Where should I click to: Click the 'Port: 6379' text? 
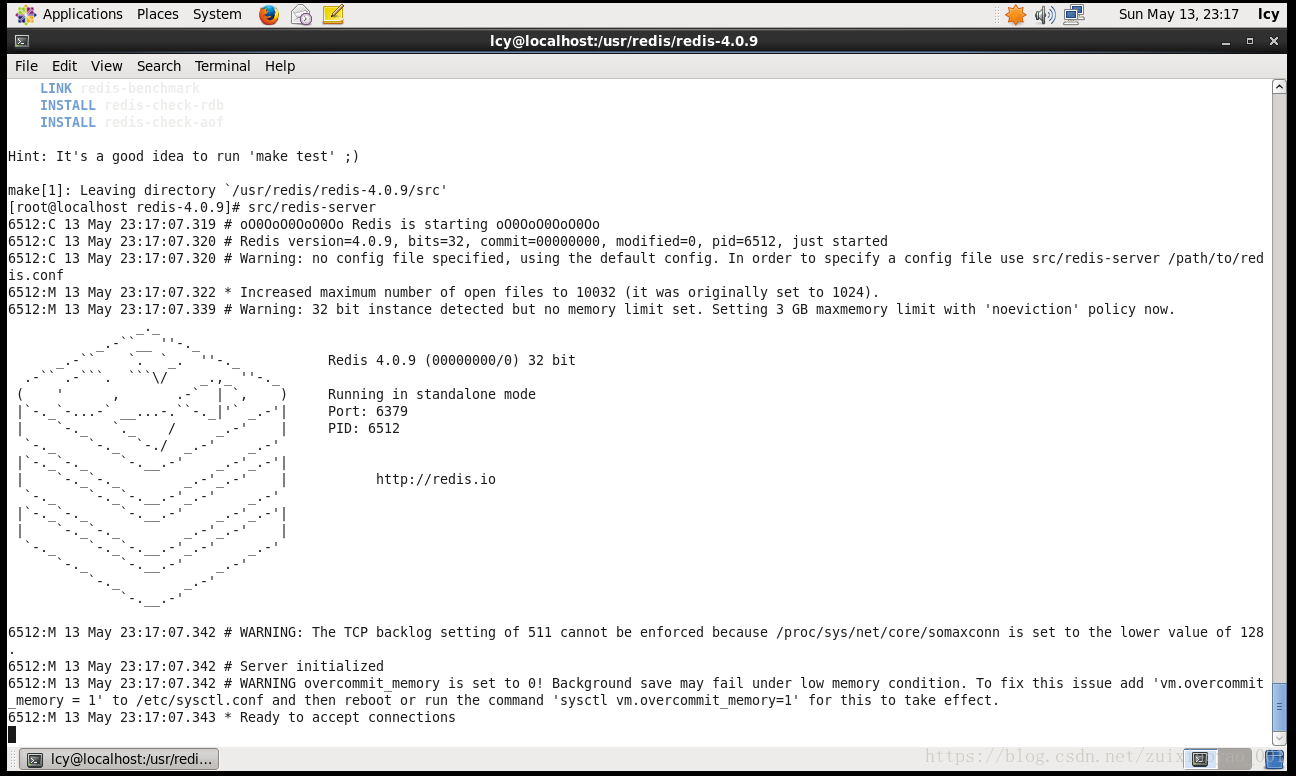(x=368, y=411)
